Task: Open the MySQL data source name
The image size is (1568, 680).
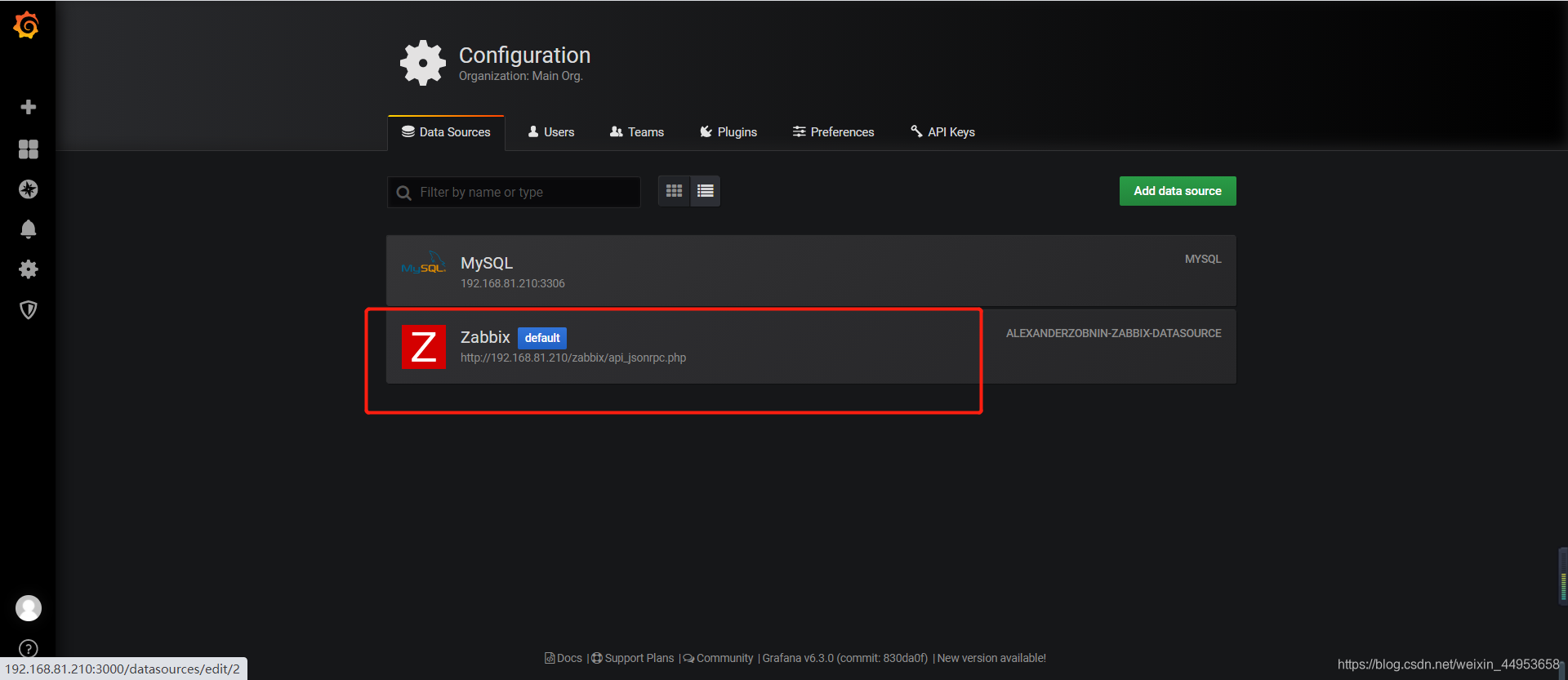Action: pyautogui.click(x=487, y=263)
